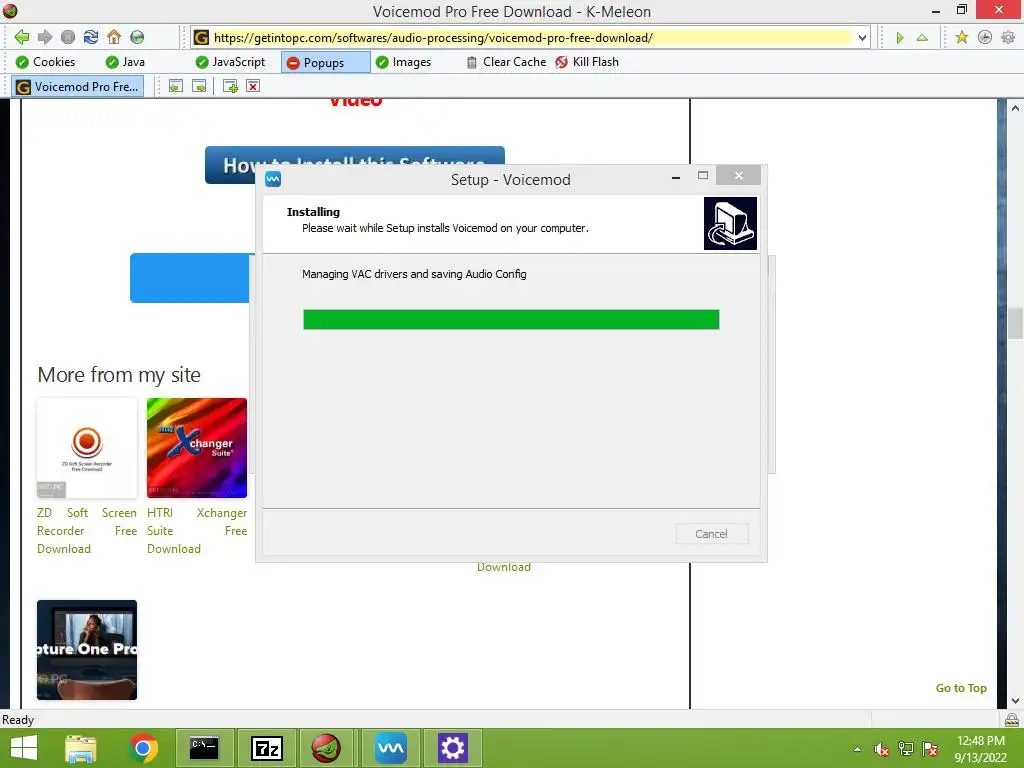Open Action Center flag tray icon
The width and height of the screenshot is (1024, 768).
pos(930,749)
